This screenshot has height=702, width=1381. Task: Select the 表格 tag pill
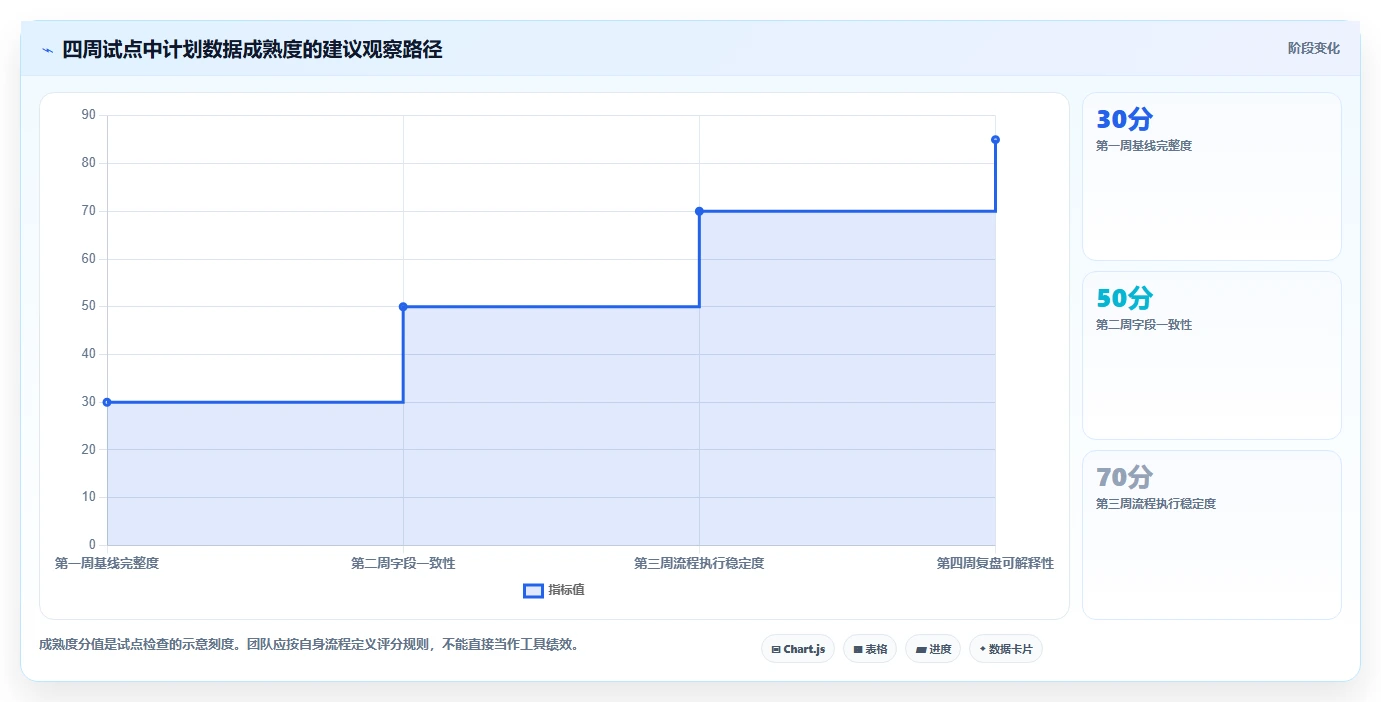coord(870,649)
